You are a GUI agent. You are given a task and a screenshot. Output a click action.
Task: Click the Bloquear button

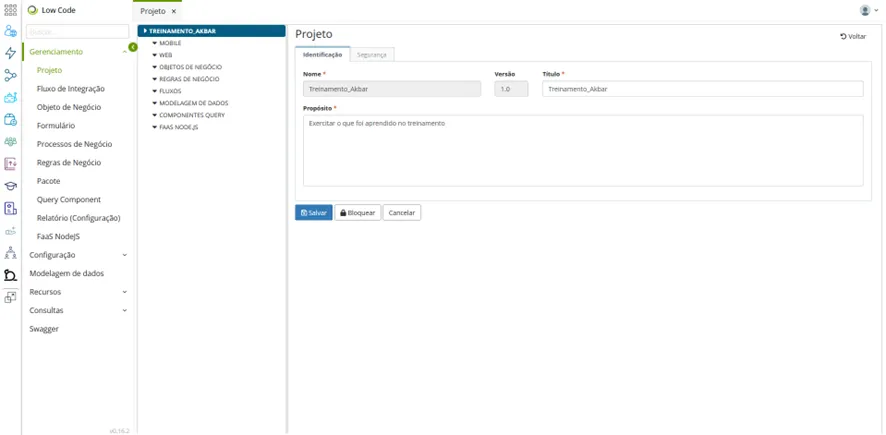pos(358,213)
